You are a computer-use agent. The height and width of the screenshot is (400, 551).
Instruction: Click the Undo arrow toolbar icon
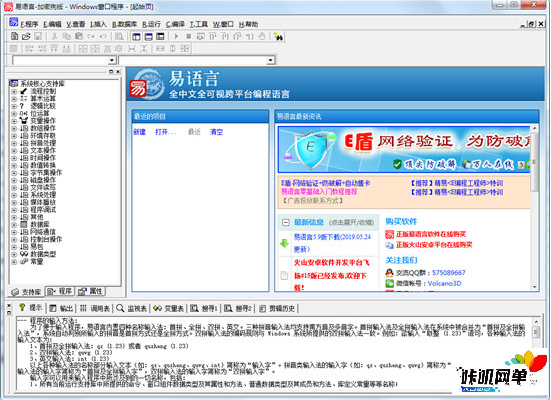pyautogui.click(x=103, y=36)
